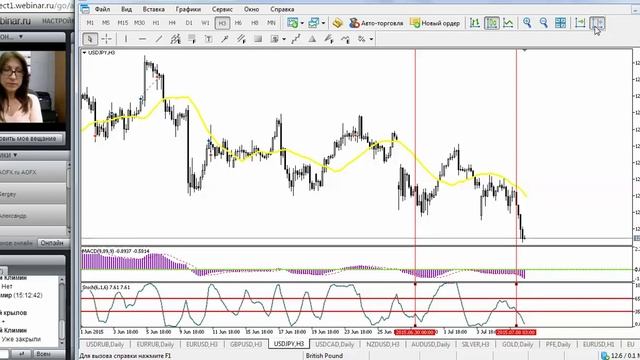Screen dimensions: 640x360
Task: Zoom in on the chart
Action: pos(527,23)
